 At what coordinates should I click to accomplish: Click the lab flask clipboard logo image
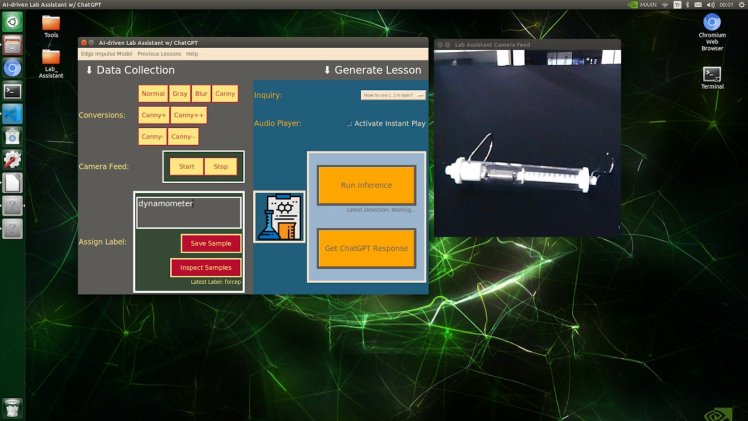(x=280, y=216)
